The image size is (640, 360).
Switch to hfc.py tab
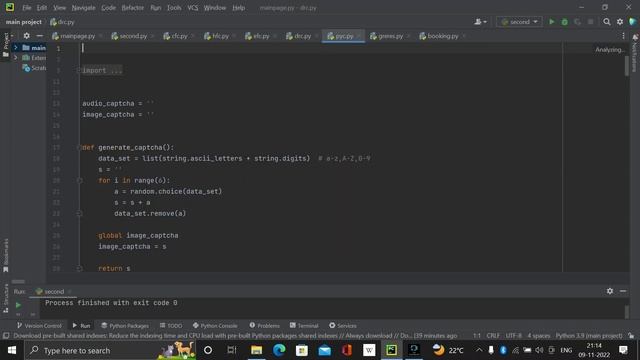tap(217, 36)
